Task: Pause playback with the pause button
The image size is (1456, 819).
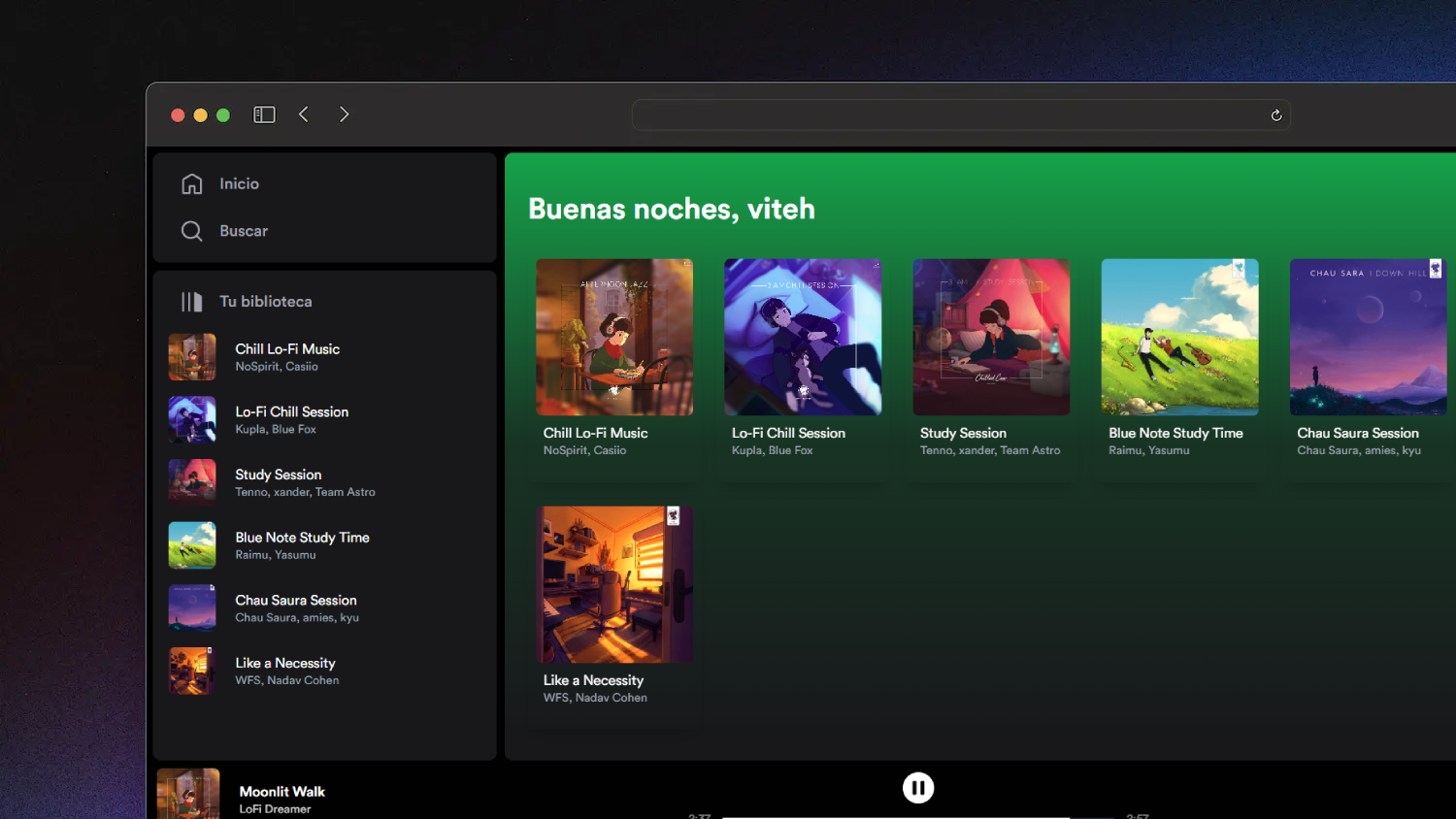Action: pyautogui.click(x=917, y=788)
